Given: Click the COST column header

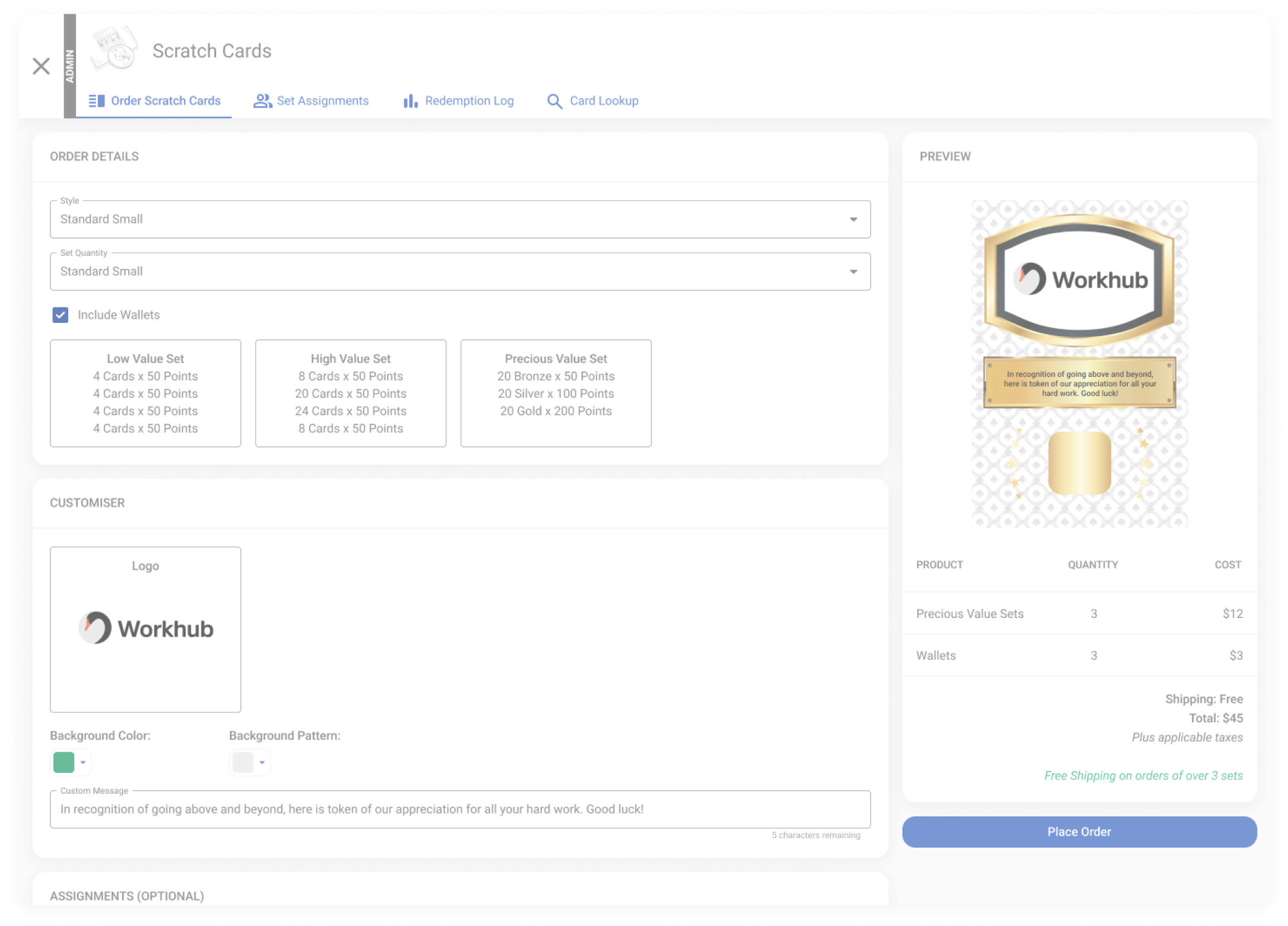Looking at the screenshot, I should click(x=1227, y=565).
